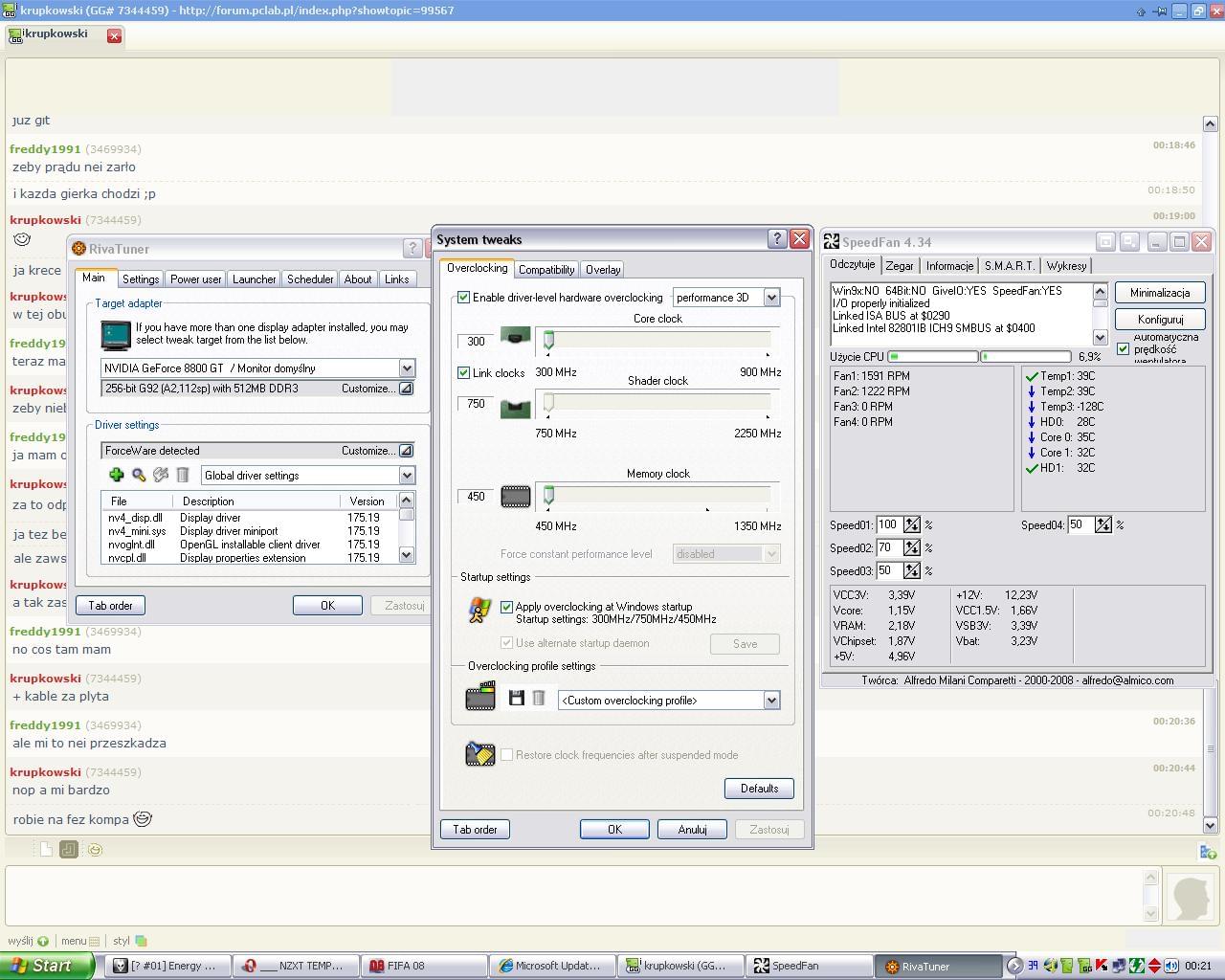Open the Global driver settings dropdown
The width and height of the screenshot is (1225, 980).
(407, 476)
